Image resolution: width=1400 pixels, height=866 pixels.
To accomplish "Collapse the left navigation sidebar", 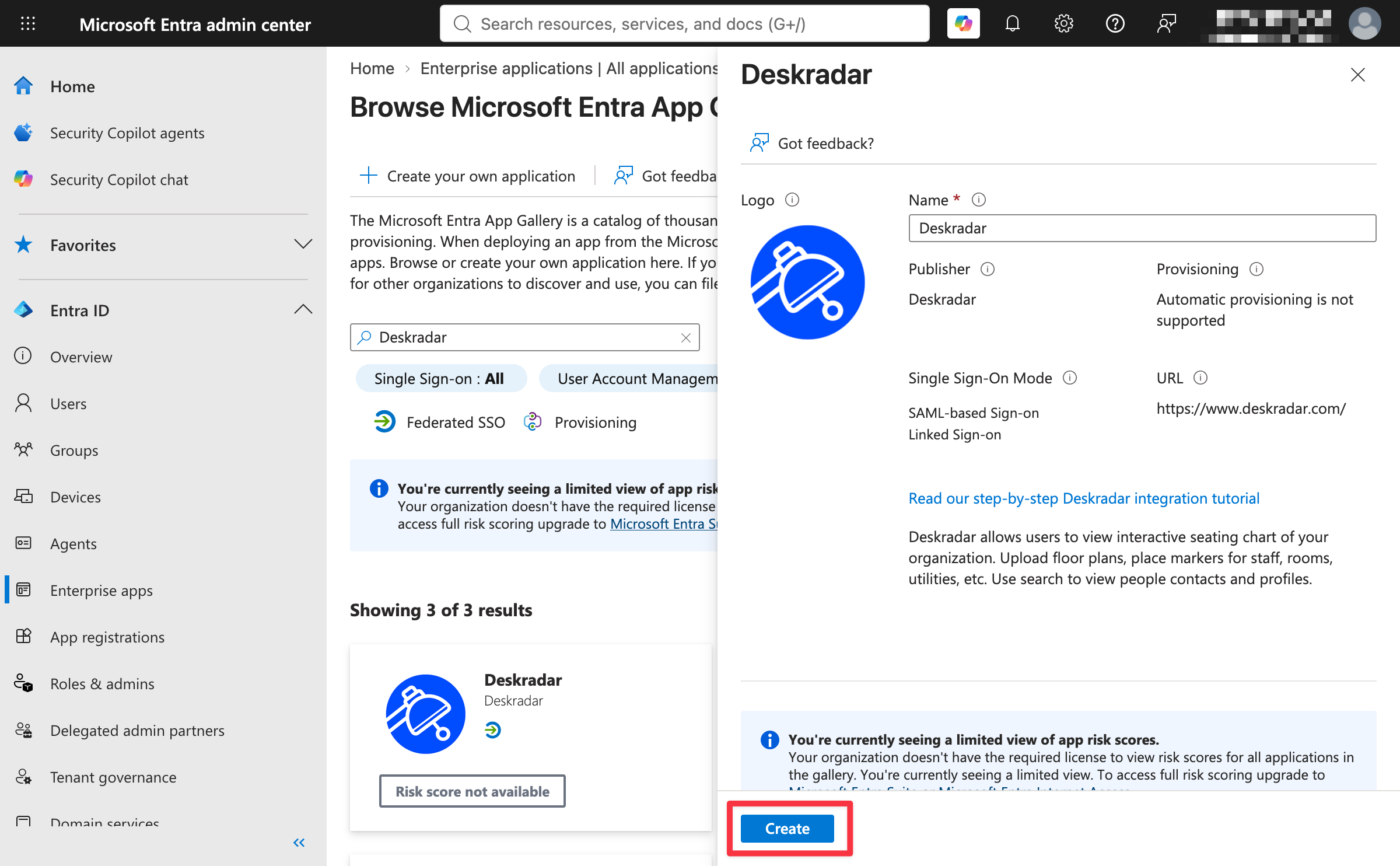I will 299,843.
